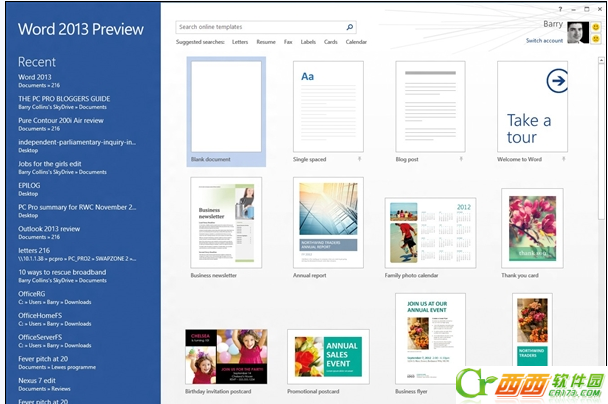Open the Thank you card template
Image resolution: width=608 pixels, height=404 pixels.
[x=532, y=228]
